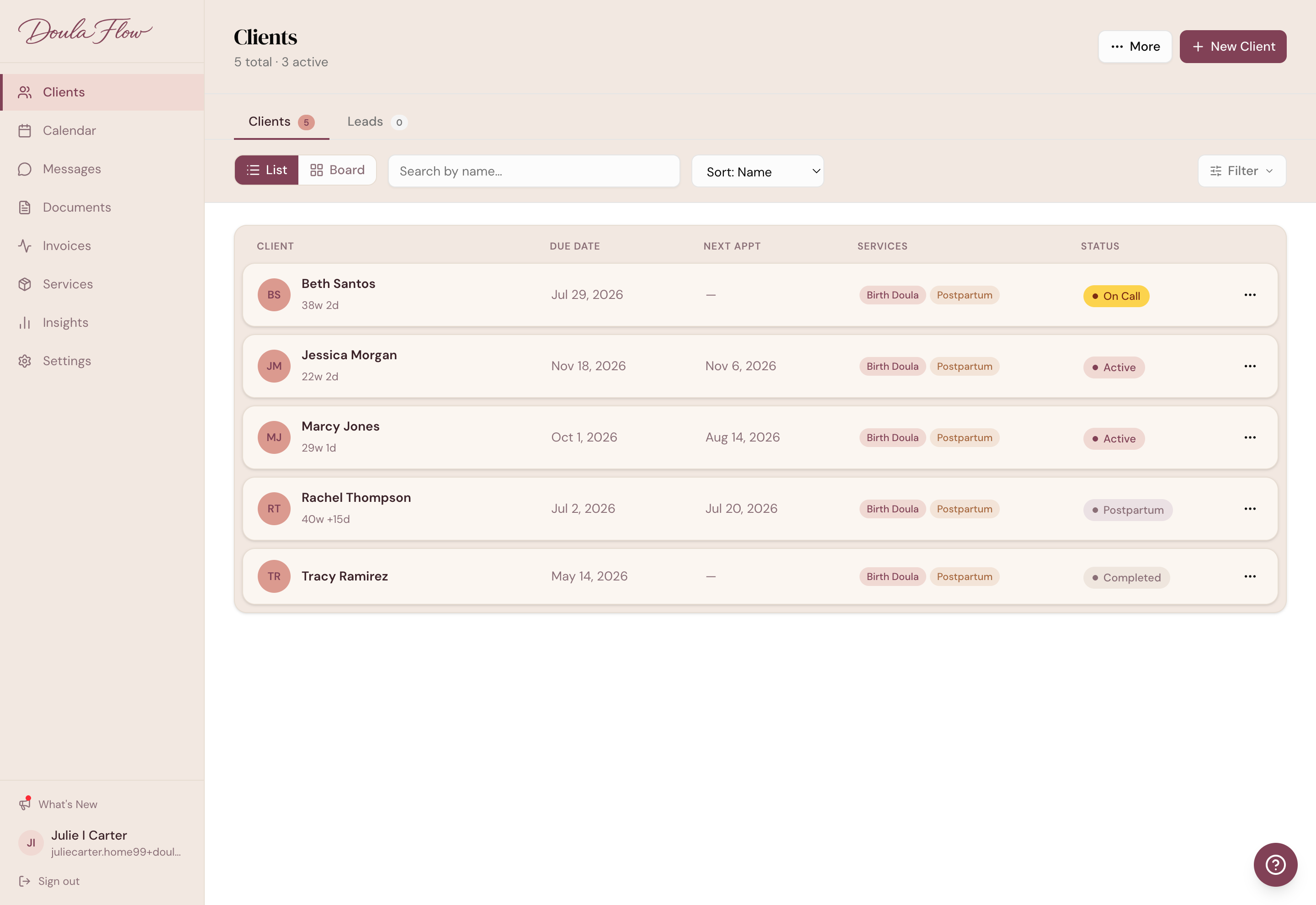Click the Aug 14, 2026 appointment date
1316x905 pixels.
[x=743, y=437]
